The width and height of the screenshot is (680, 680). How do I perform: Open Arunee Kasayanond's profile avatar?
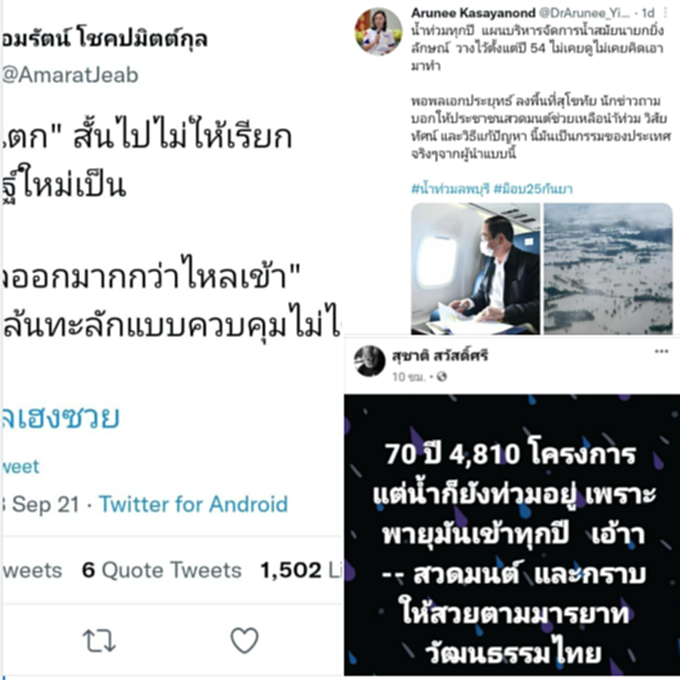[379, 31]
